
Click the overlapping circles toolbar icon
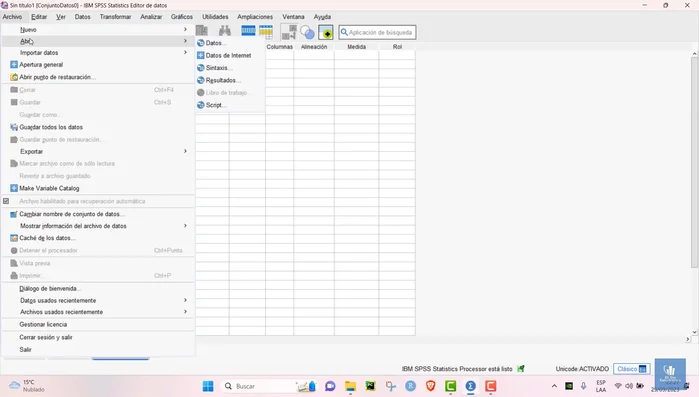tap(307, 32)
